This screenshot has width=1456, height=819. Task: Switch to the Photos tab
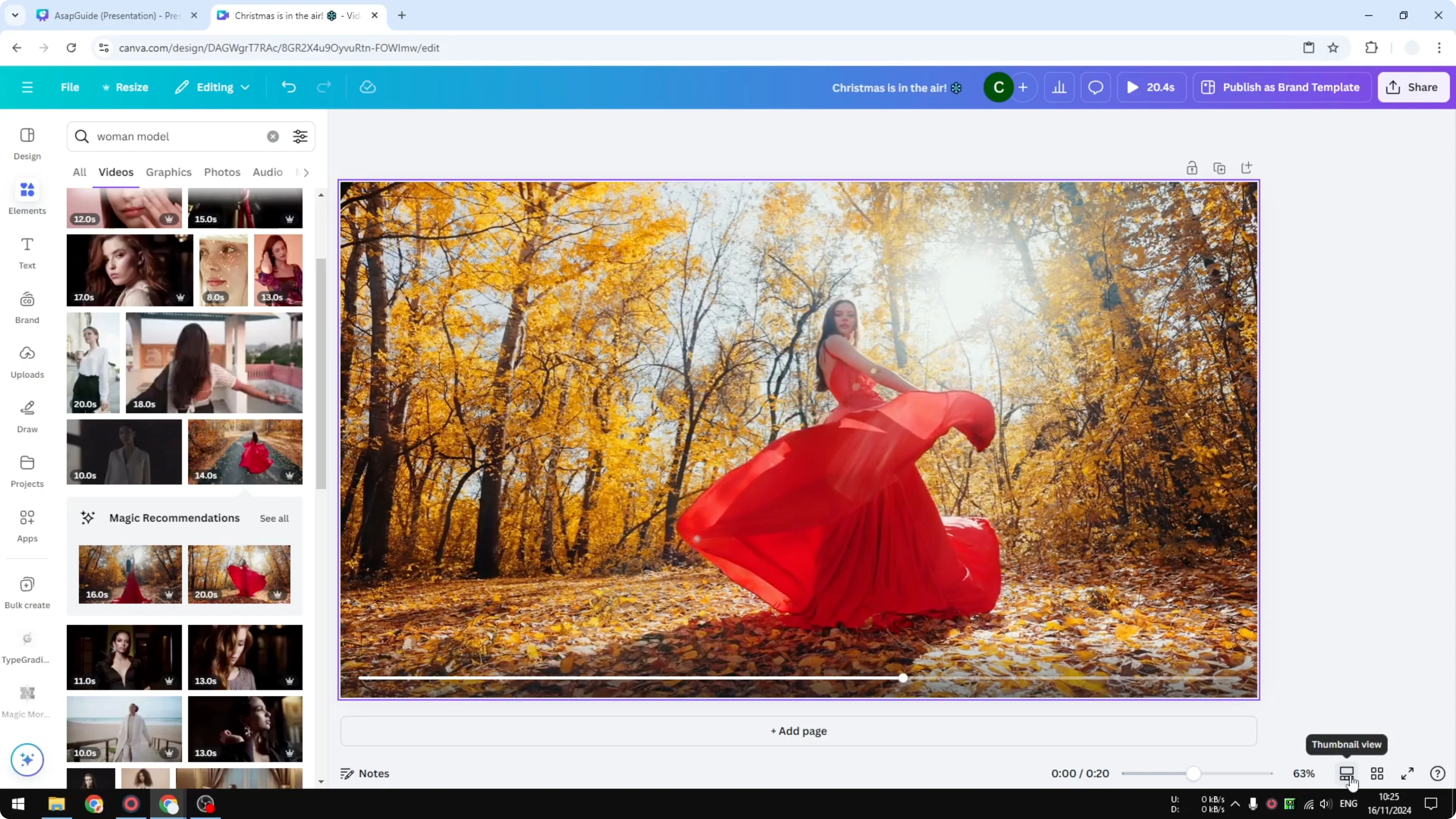pos(222,173)
